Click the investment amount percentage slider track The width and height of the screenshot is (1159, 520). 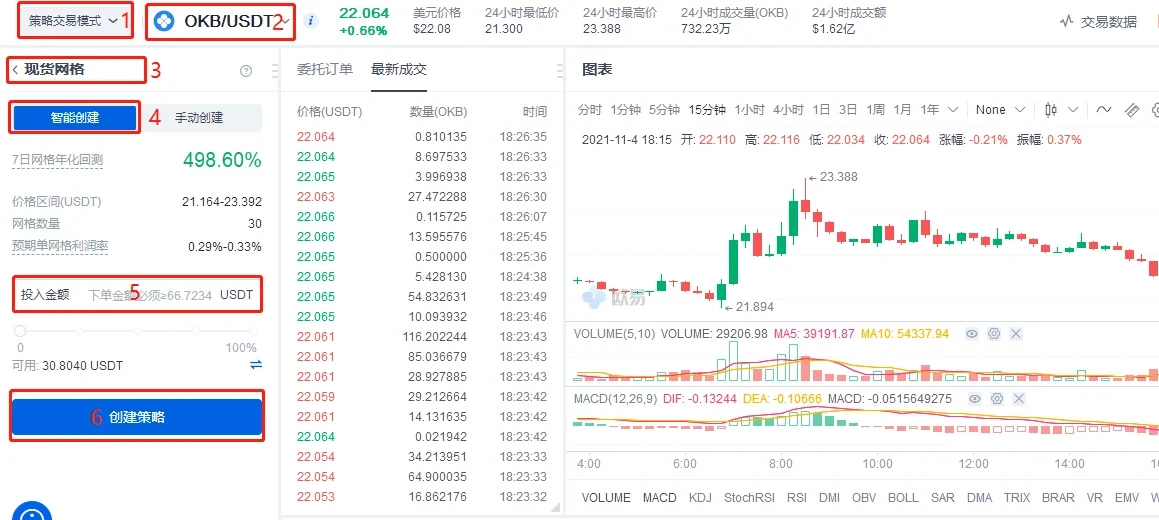pyautogui.click(x=137, y=330)
